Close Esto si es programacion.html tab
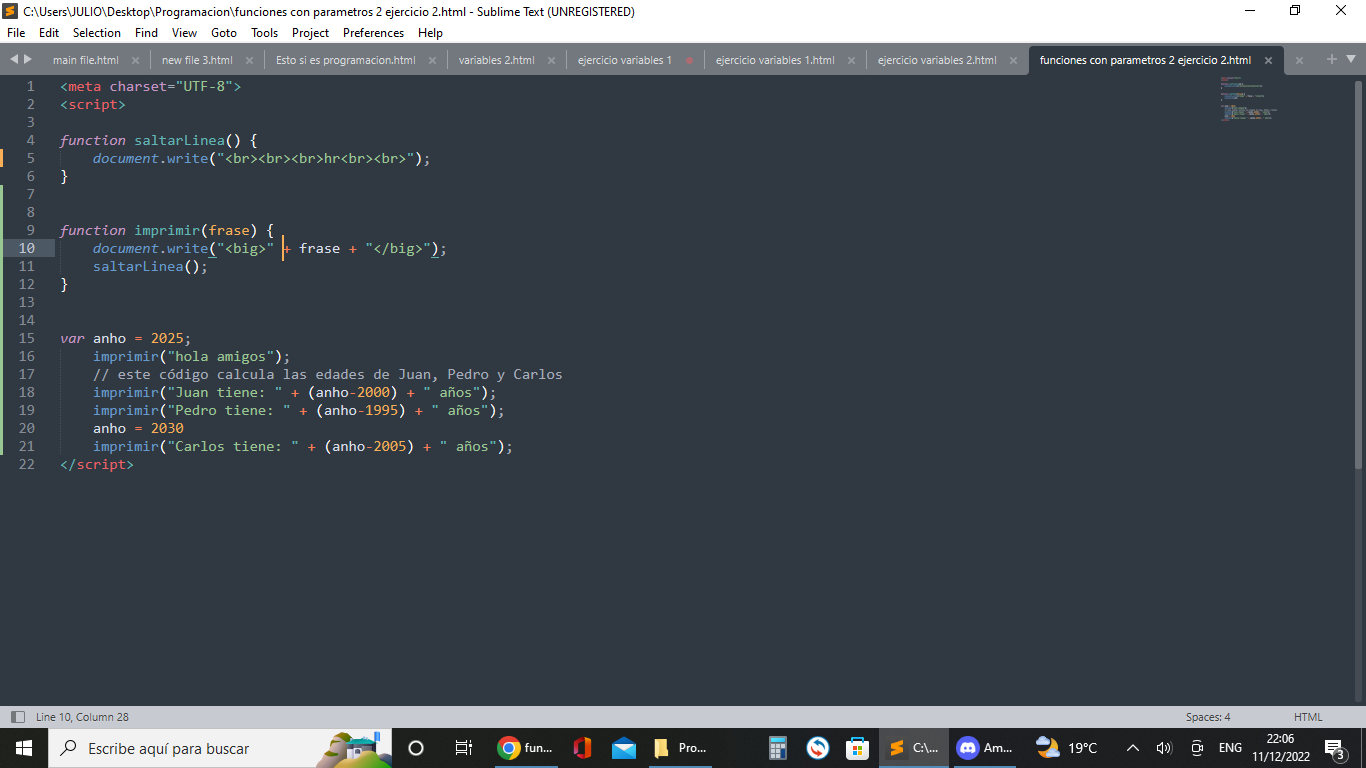 click(x=433, y=60)
